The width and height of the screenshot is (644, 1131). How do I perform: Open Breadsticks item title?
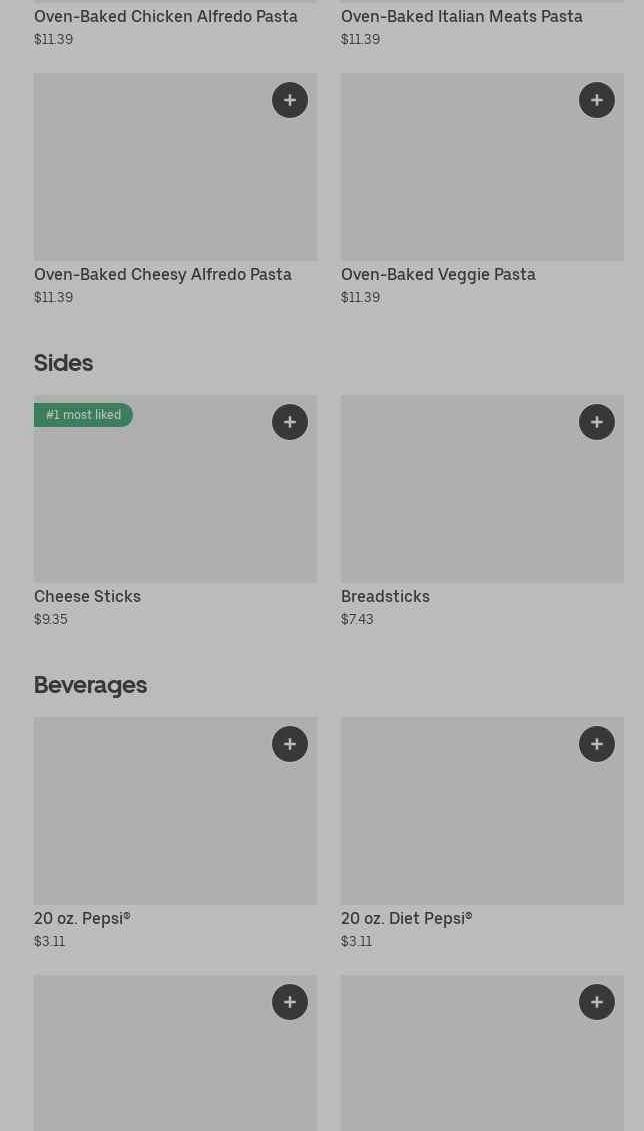[x=385, y=596]
